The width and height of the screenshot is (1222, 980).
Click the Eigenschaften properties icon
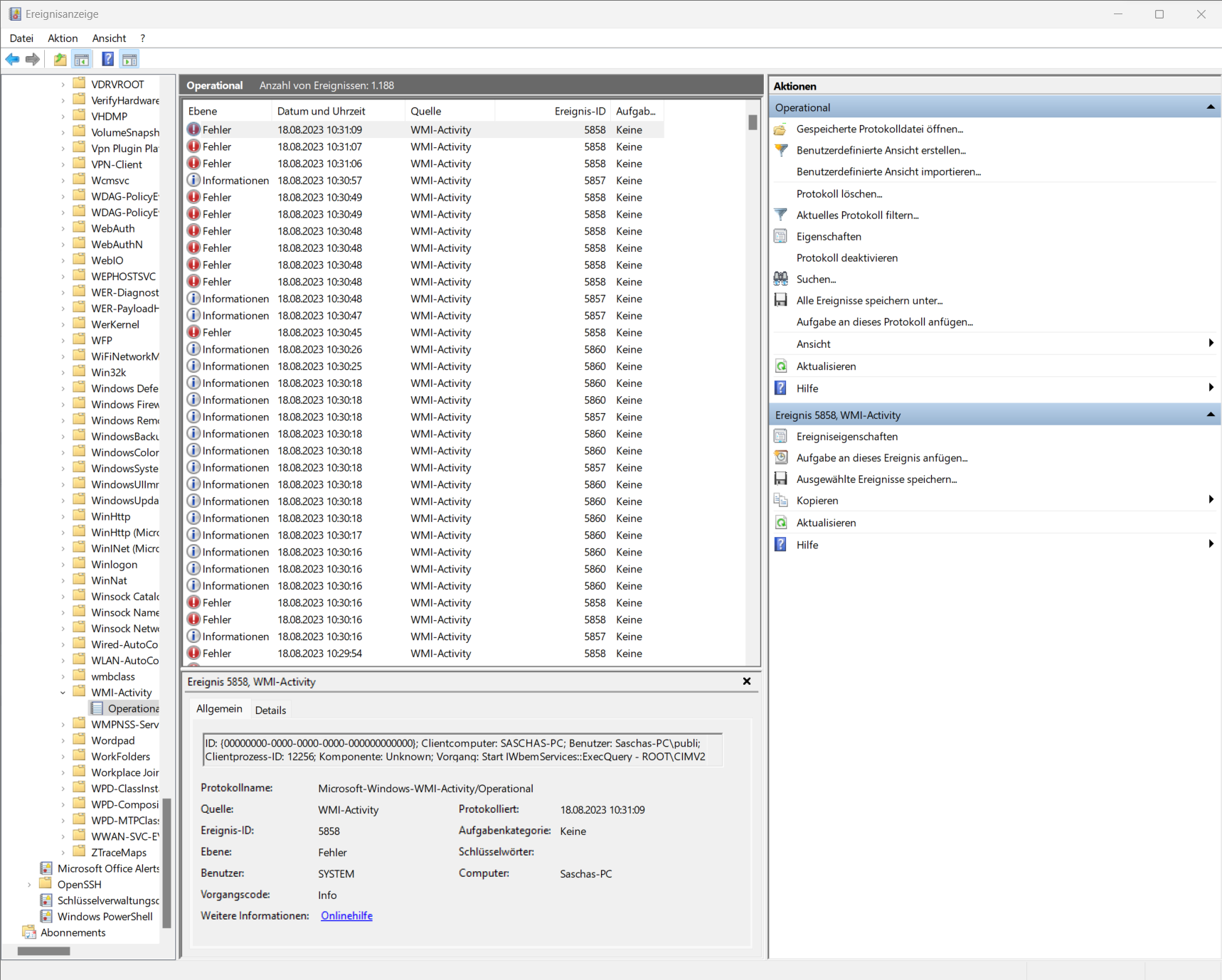point(781,237)
